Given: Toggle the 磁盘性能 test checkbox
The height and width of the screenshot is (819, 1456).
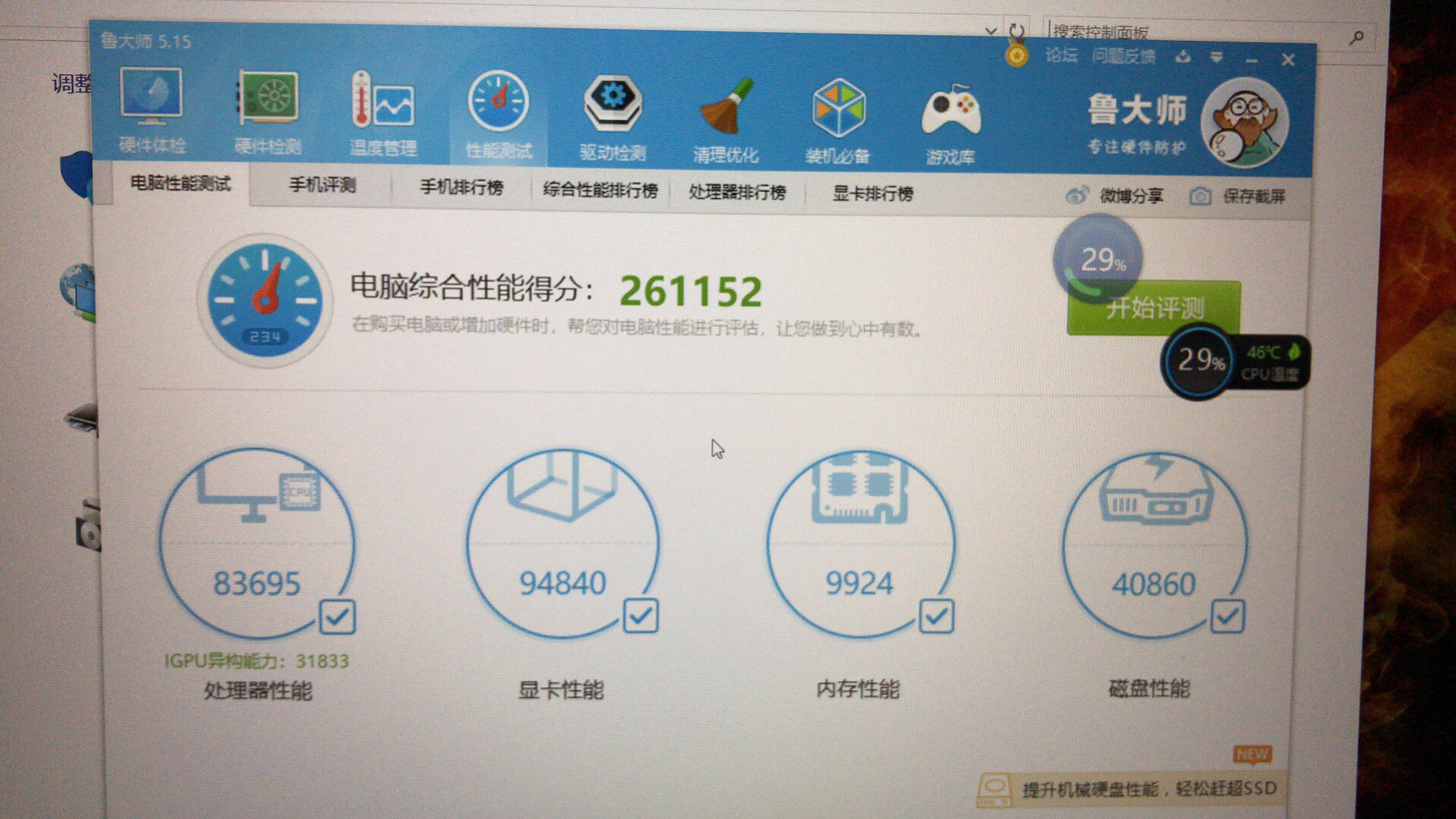Looking at the screenshot, I should pyautogui.click(x=1227, y=616).
